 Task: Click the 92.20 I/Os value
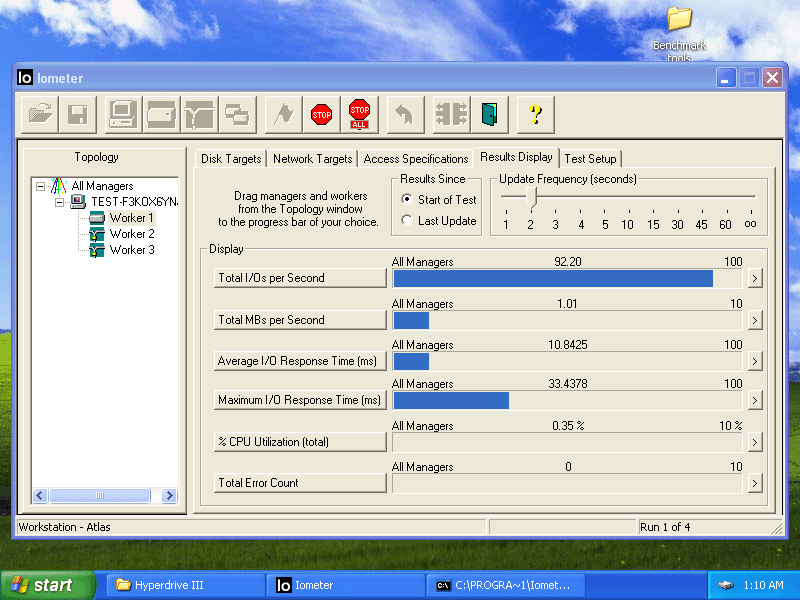(567, 262)
